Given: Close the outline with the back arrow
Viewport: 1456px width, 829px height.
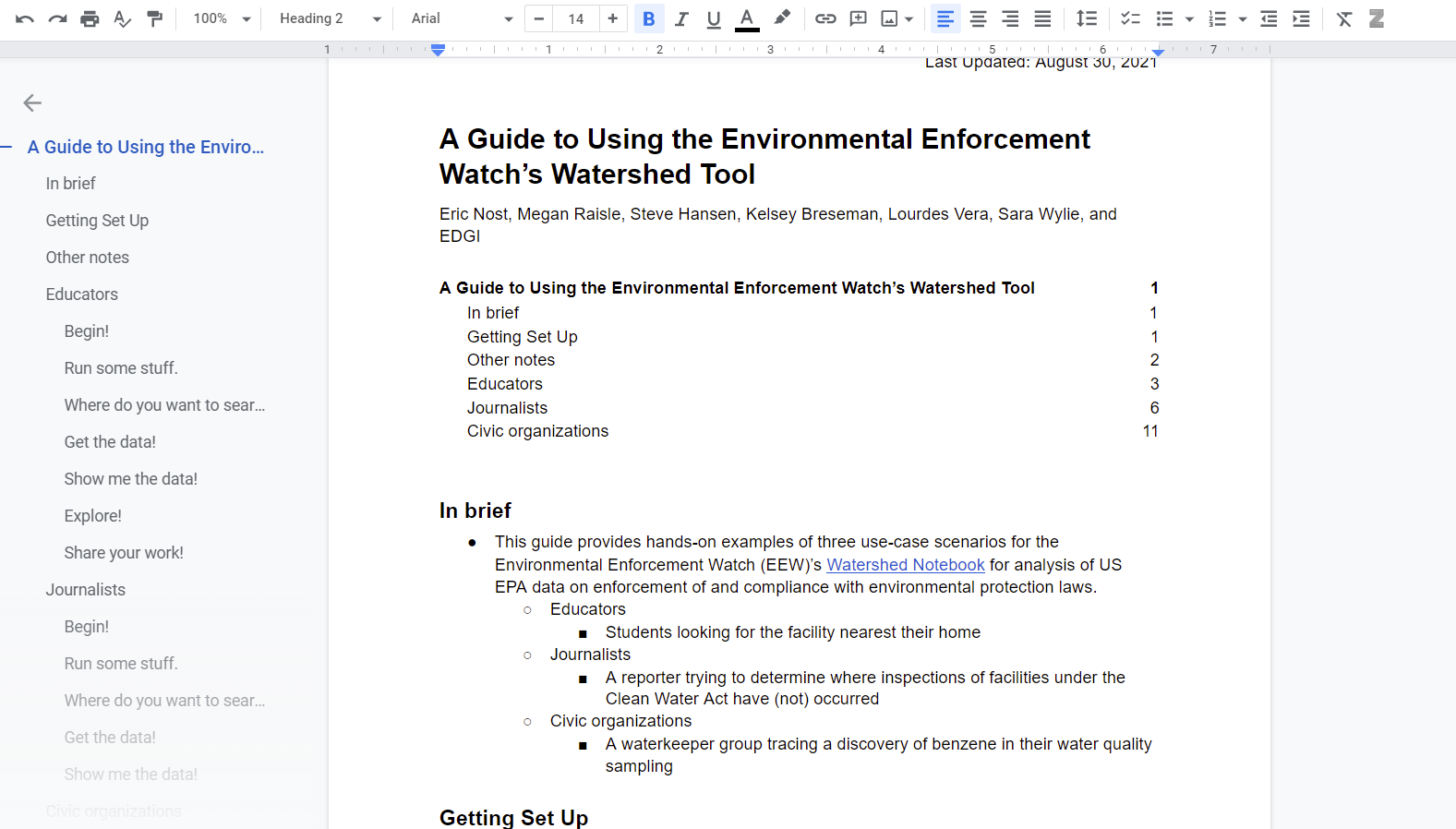Looking at the screenshot, I should [x=32, y=102].
